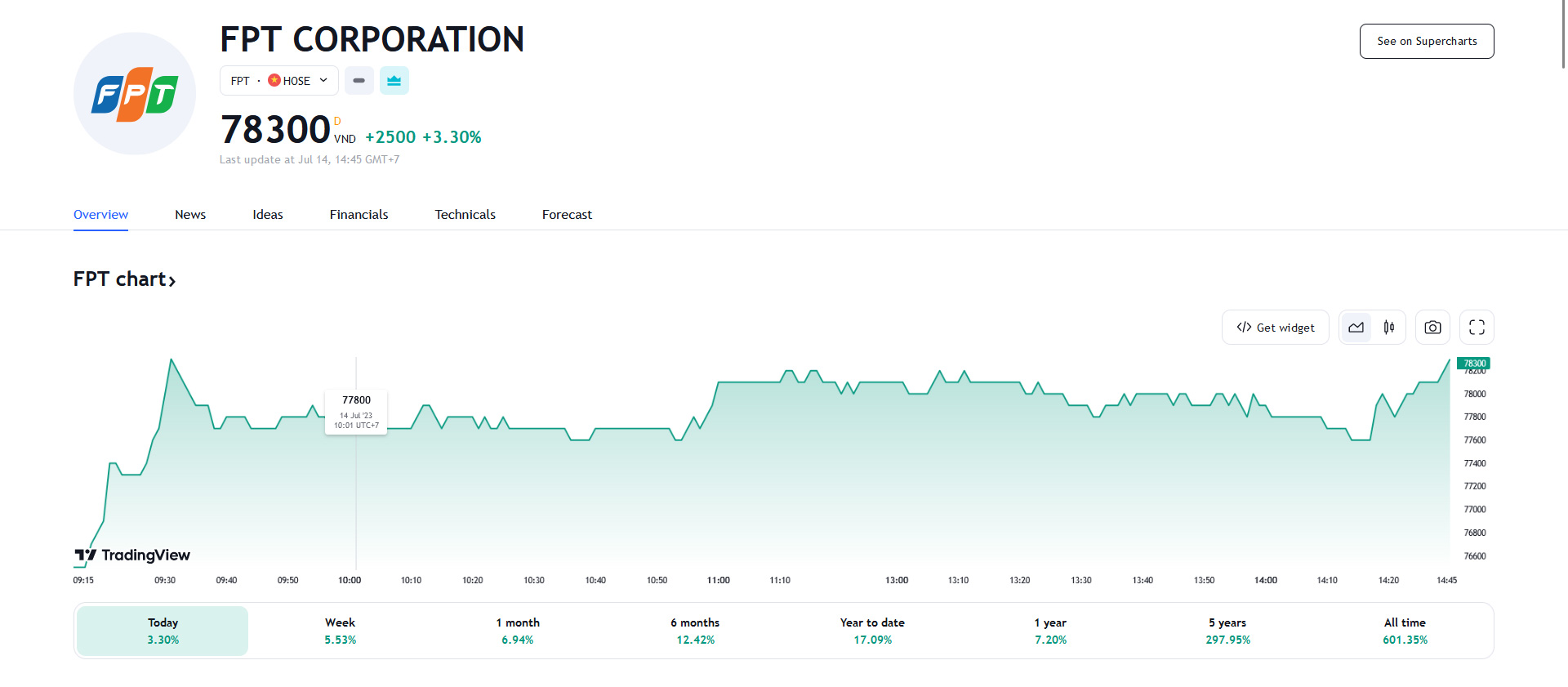
Task: Click the gray dash market status icon
Action: (x=359, y=81)
